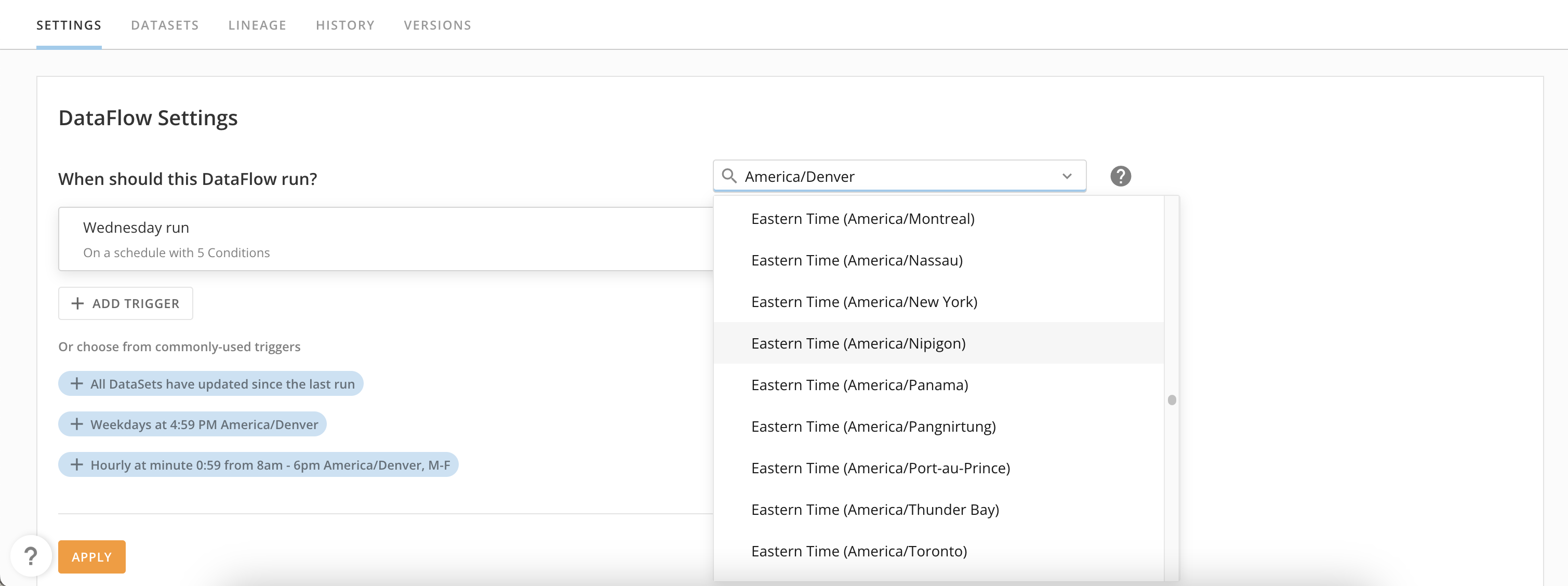Click the ADD TRIGGER button
The width and height of the screenshot is (1568, 586).
[125, 303]
